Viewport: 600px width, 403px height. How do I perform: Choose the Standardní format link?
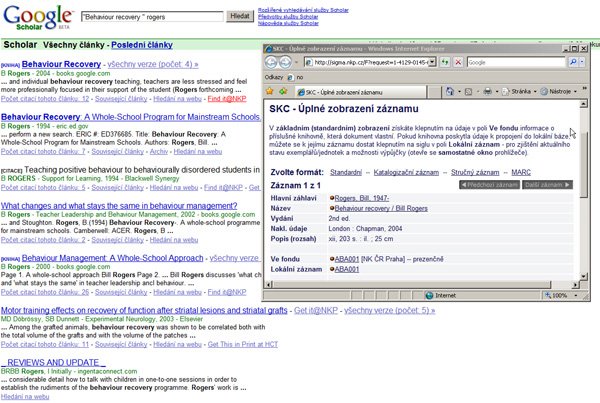[346, 173]
